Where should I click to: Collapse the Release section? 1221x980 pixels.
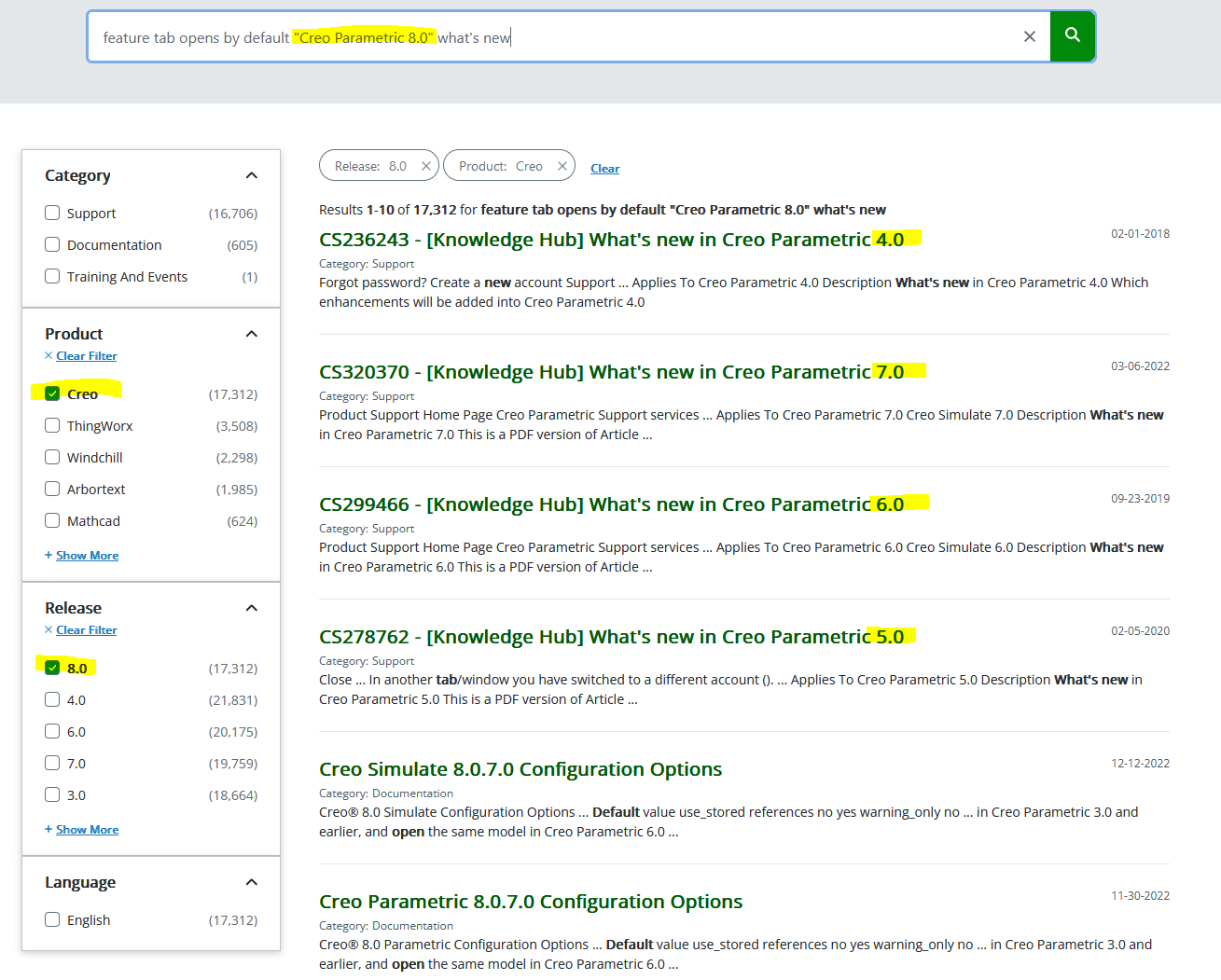(251, 607)
